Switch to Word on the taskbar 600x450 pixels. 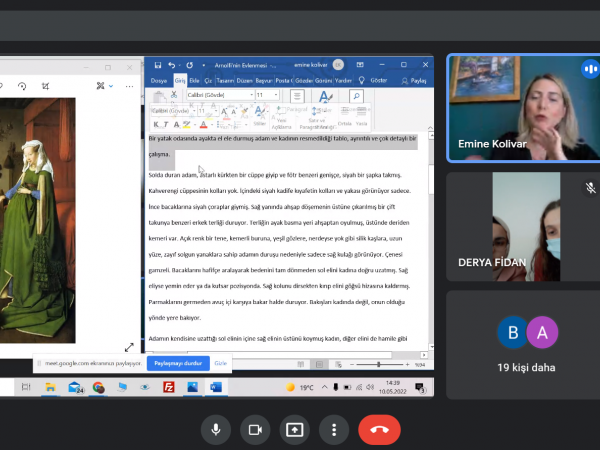216,387
